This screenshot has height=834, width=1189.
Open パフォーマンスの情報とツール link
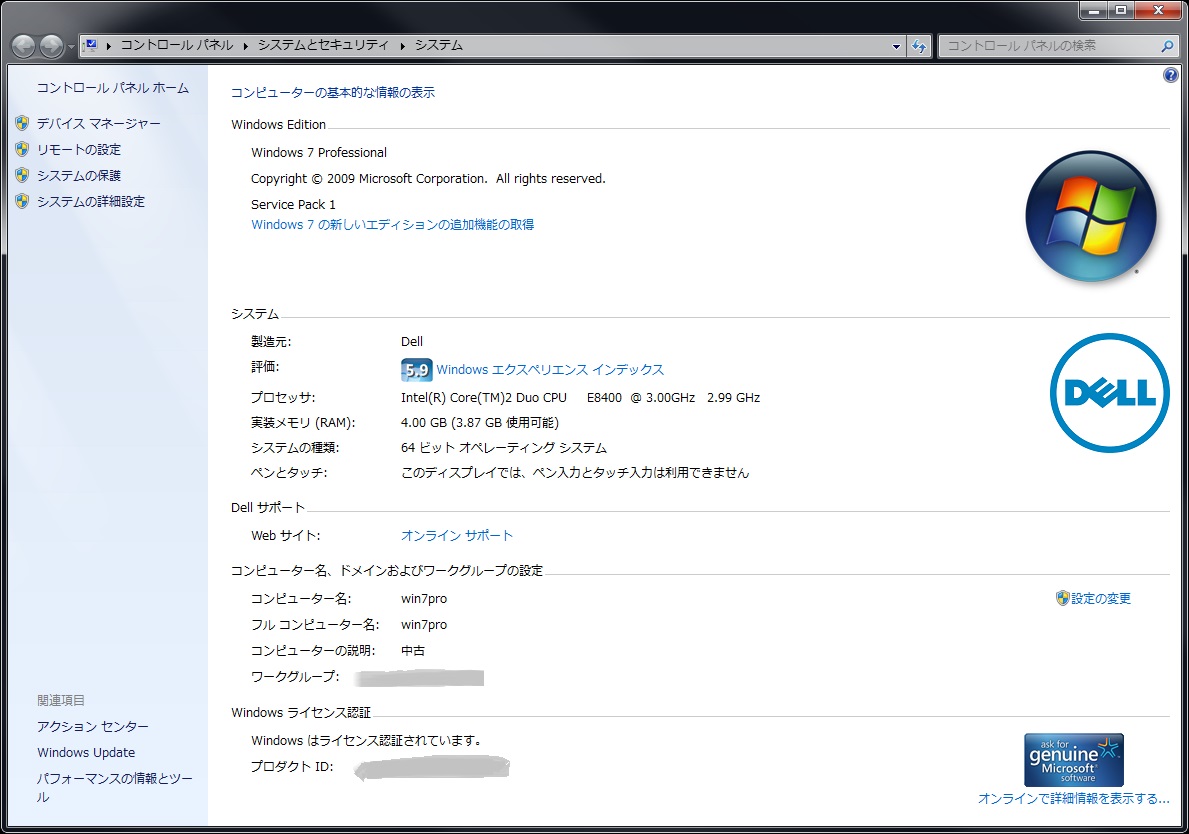[x=115, y=787]
